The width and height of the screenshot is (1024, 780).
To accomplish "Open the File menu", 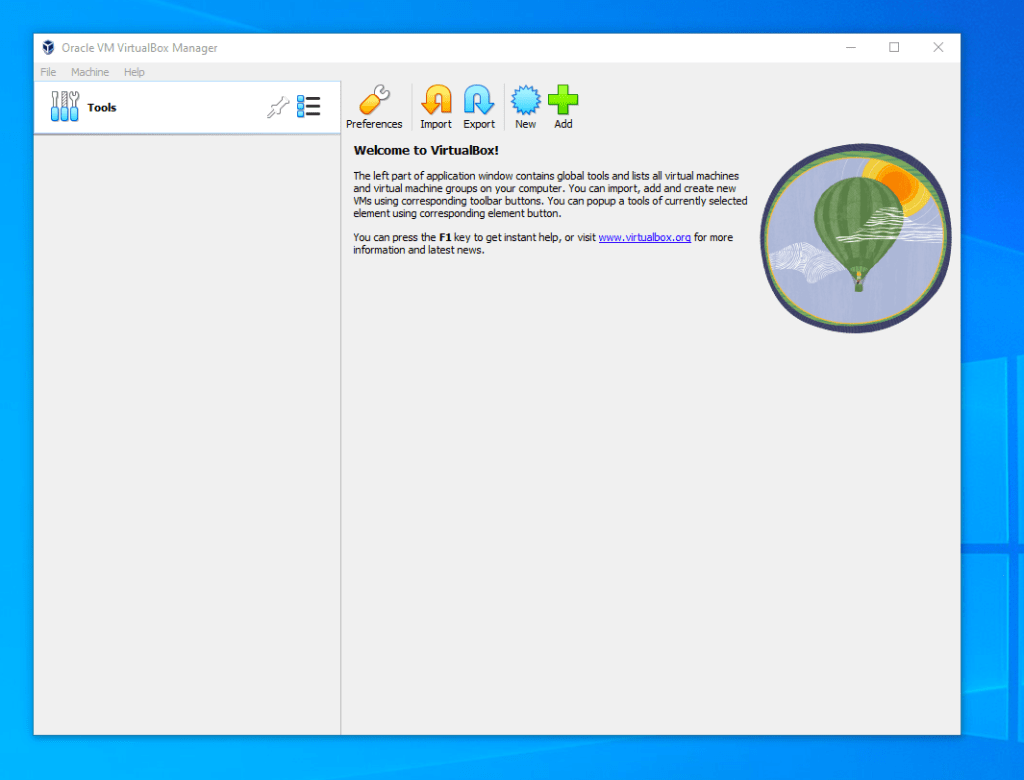I will pos(48,72).
